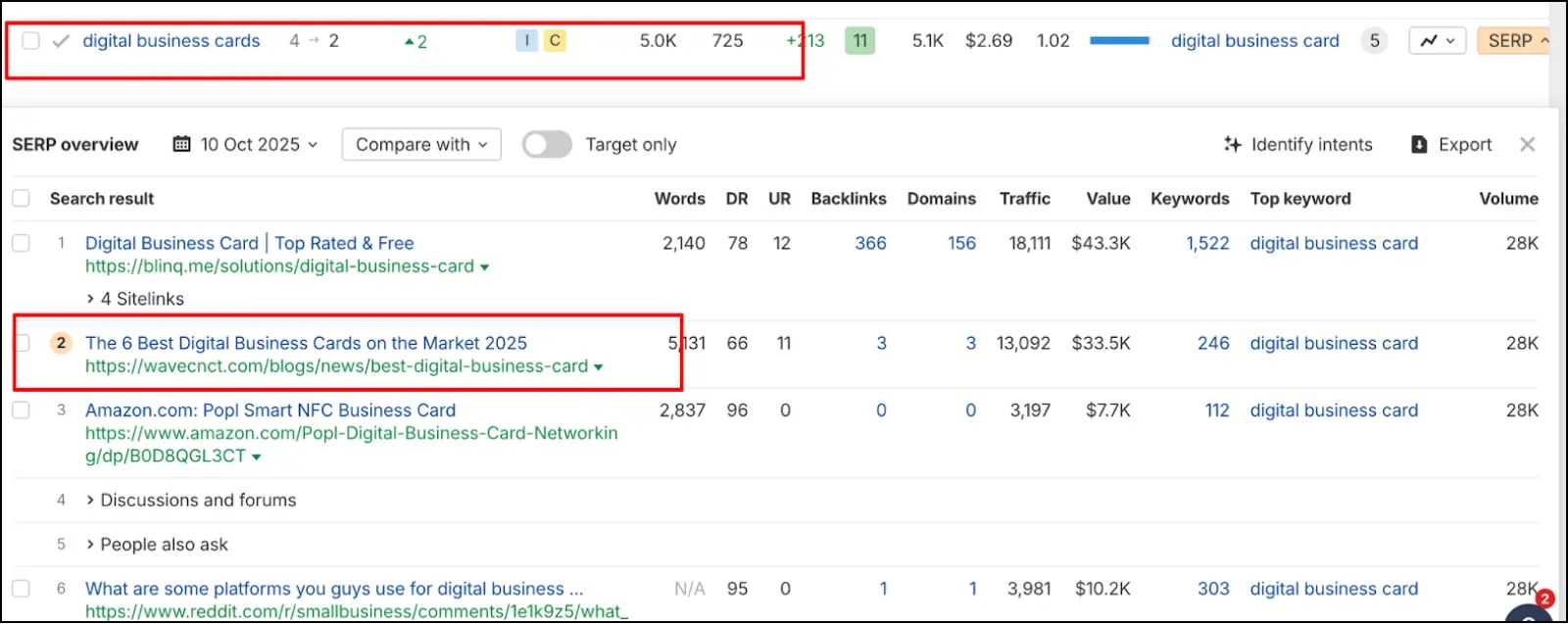Click the Export button
This screenshot has width=1568, height=624.
(1450, 145)
